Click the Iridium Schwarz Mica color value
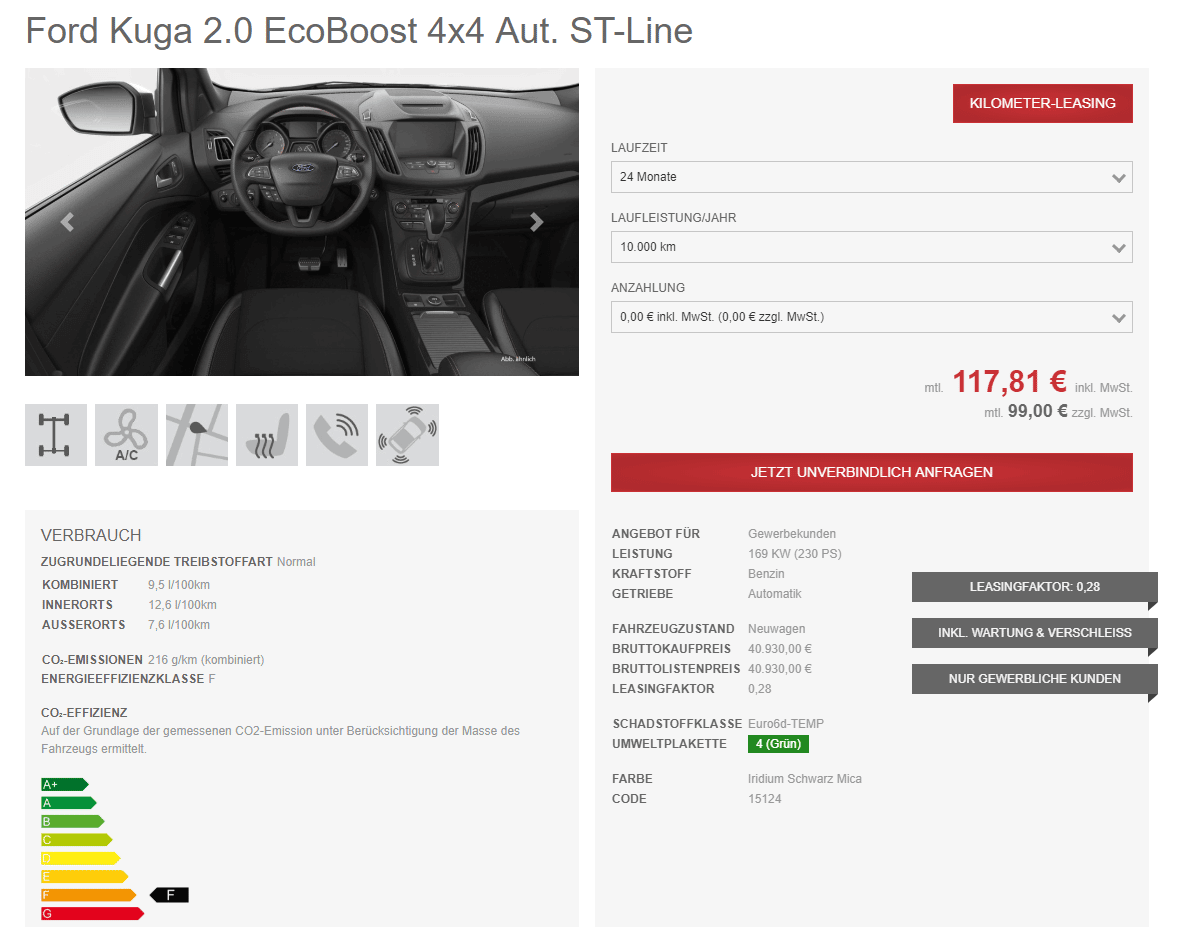 click(805, 779)
